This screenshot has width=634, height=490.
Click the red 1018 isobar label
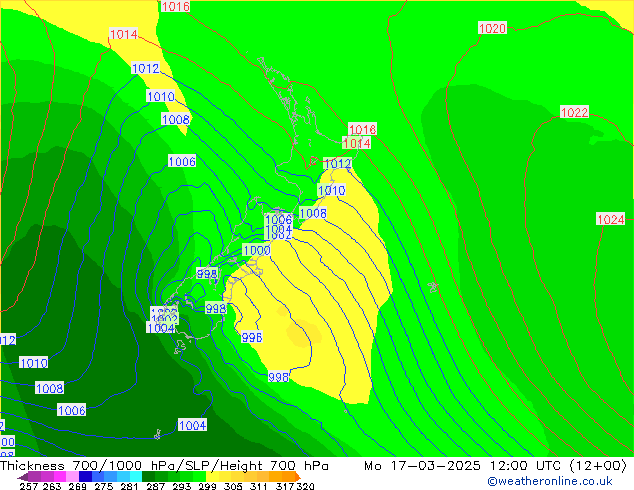coord(362,129)
